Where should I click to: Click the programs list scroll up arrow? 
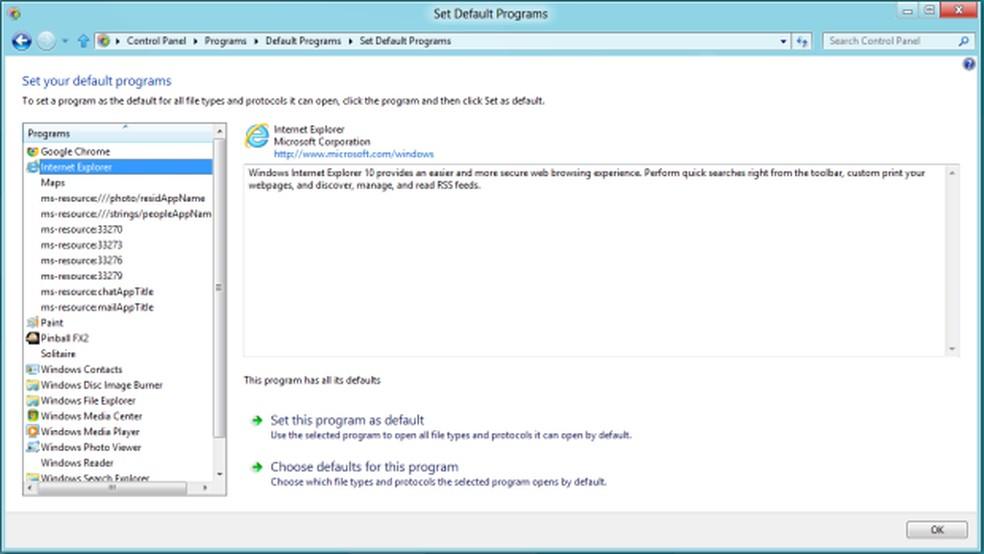click(x=219, y=131)
